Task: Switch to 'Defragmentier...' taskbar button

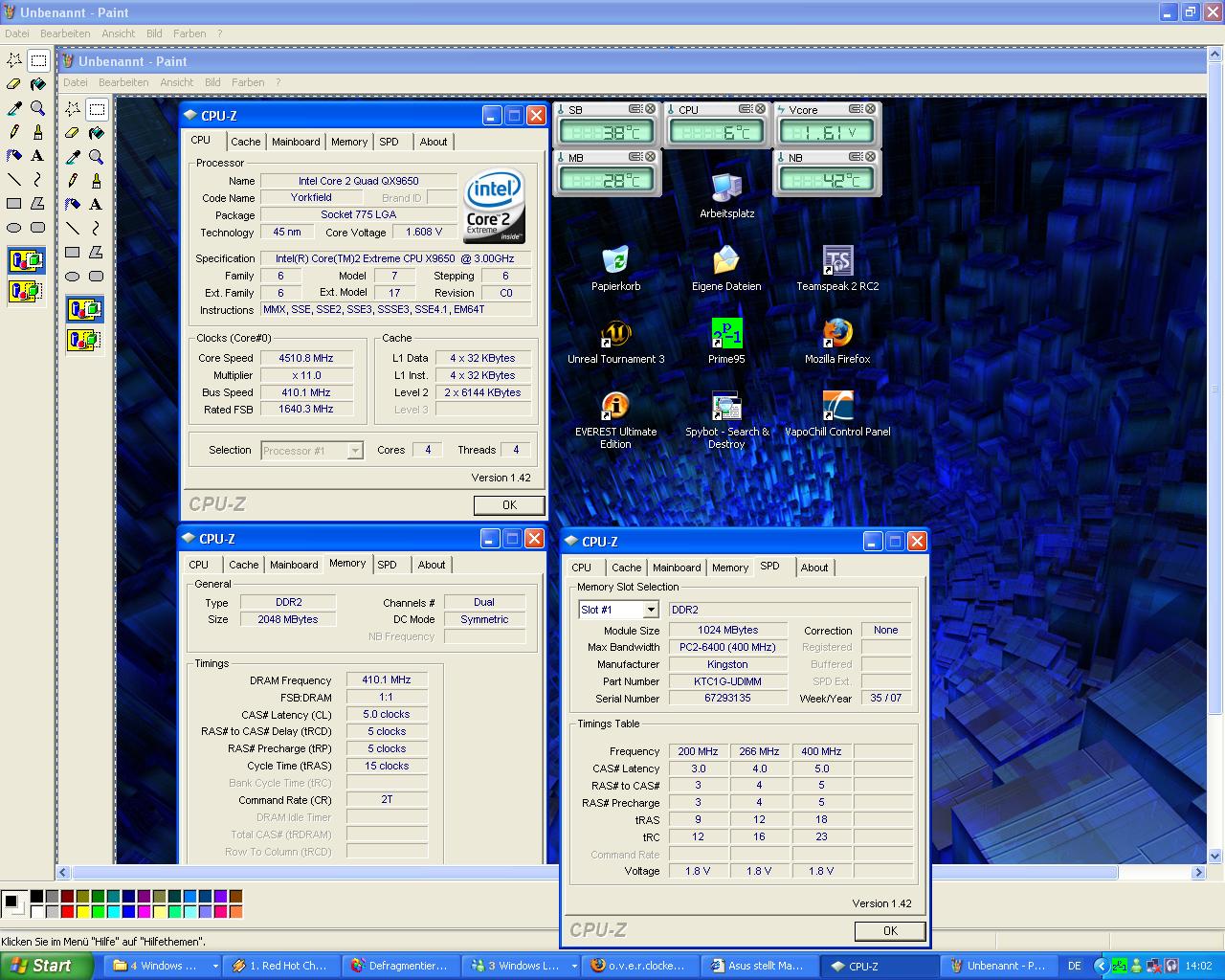Action: 402,966
